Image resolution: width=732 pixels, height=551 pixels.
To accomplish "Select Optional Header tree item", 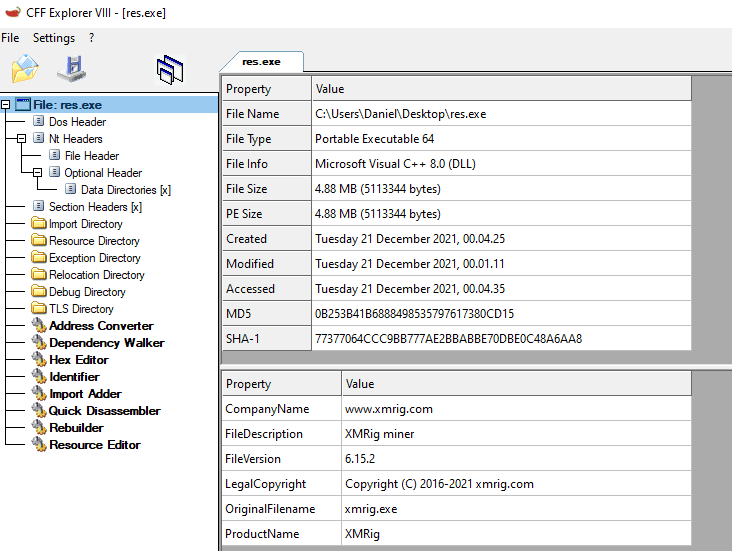I will pos(103,173).
